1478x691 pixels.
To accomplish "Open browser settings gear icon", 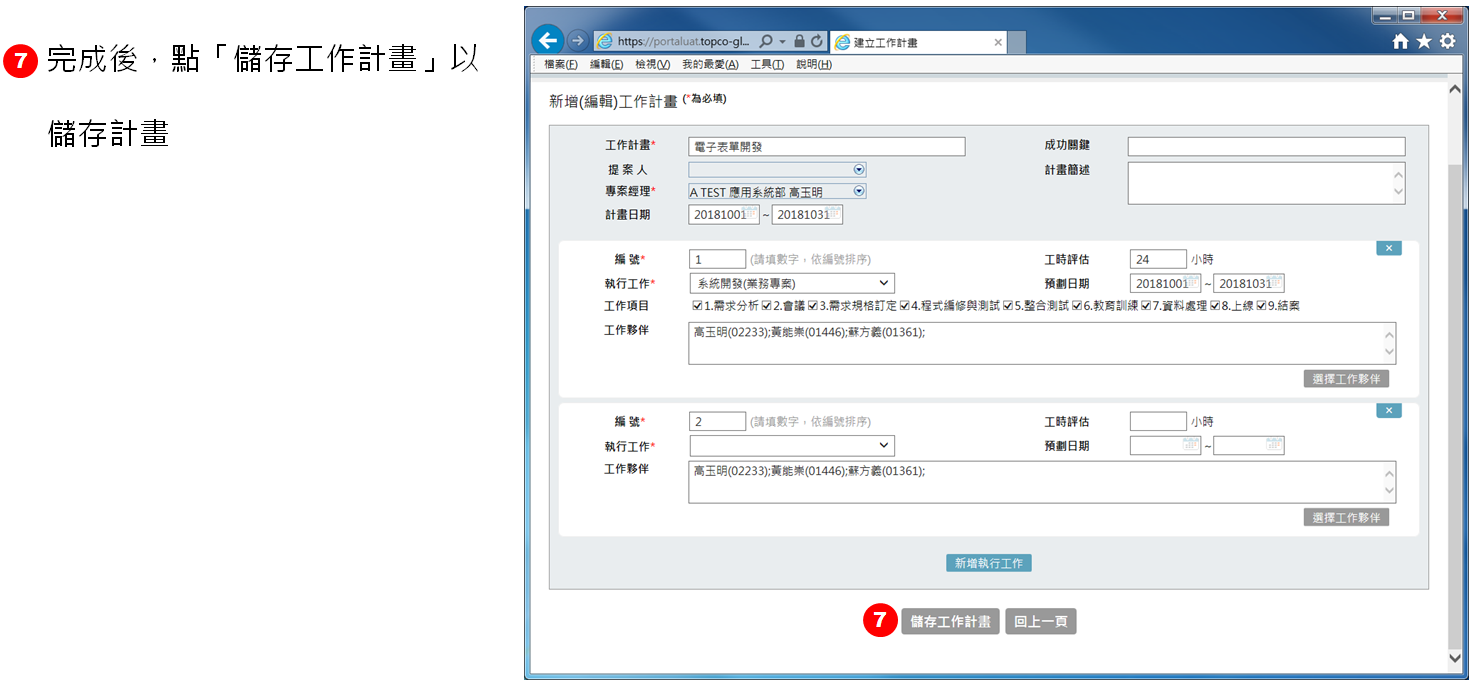I will tap(1447, 42).
